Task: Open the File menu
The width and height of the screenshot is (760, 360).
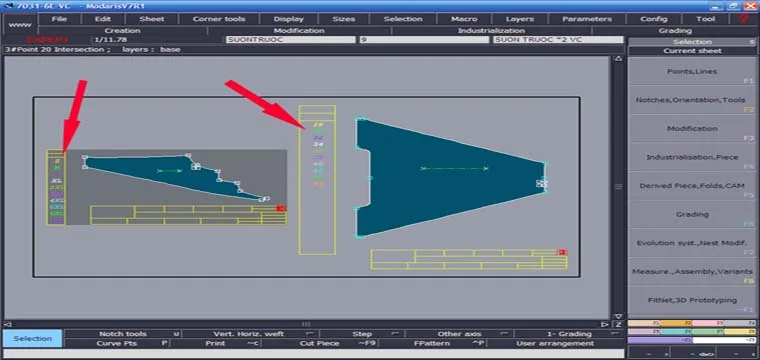Action: [59, 19]
